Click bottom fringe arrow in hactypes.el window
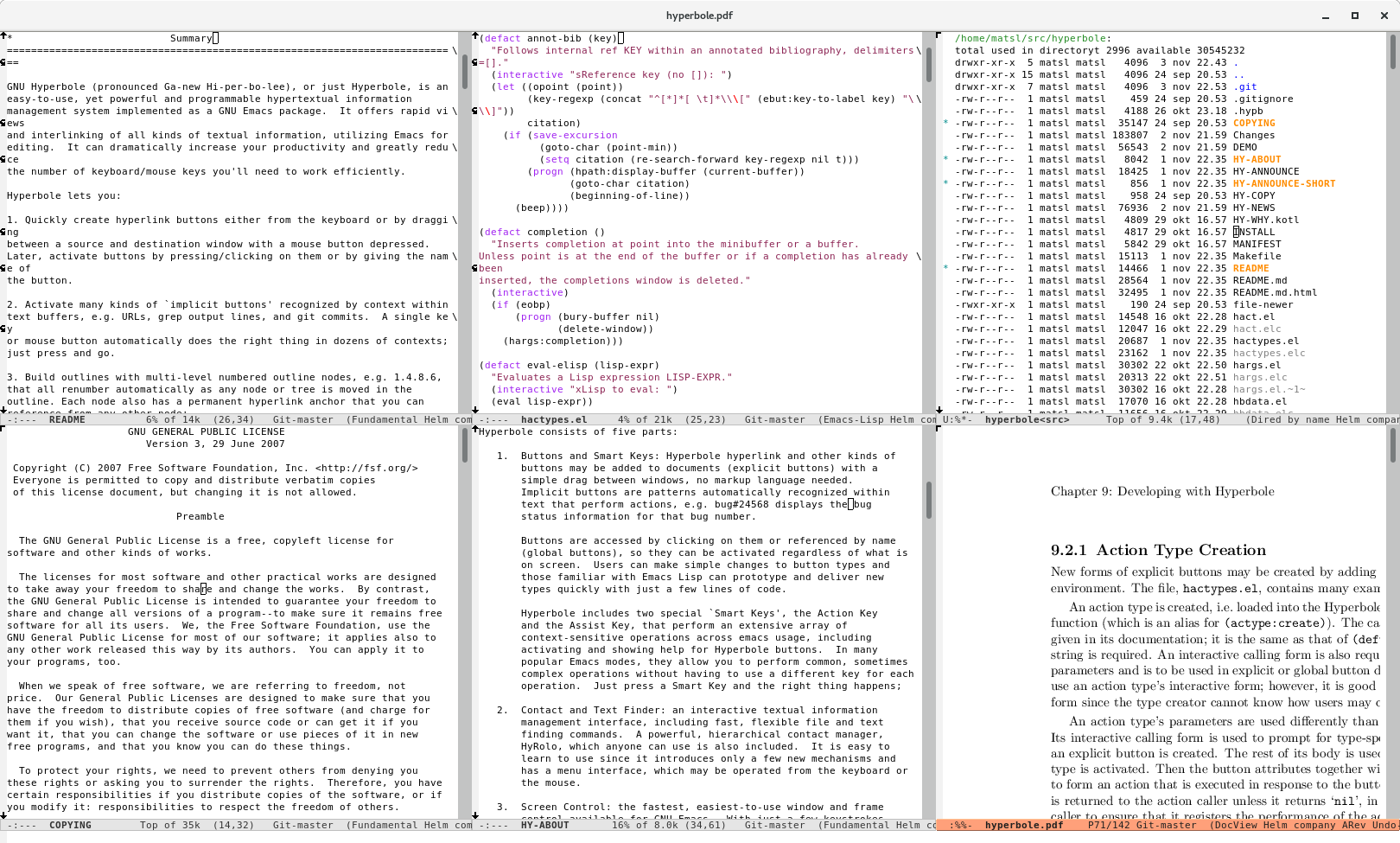This screenshot has width=1400, height=843. pyautogui.click(x=475, y=410)
